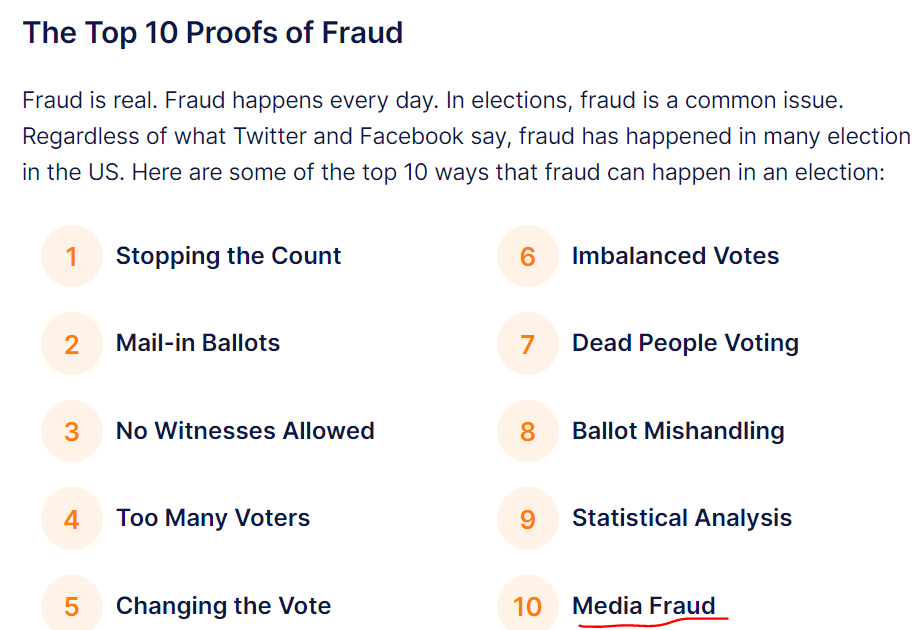Click the number 6 circle badge
Viewport: 912px width, 630px height.
[x=528, y=257]
